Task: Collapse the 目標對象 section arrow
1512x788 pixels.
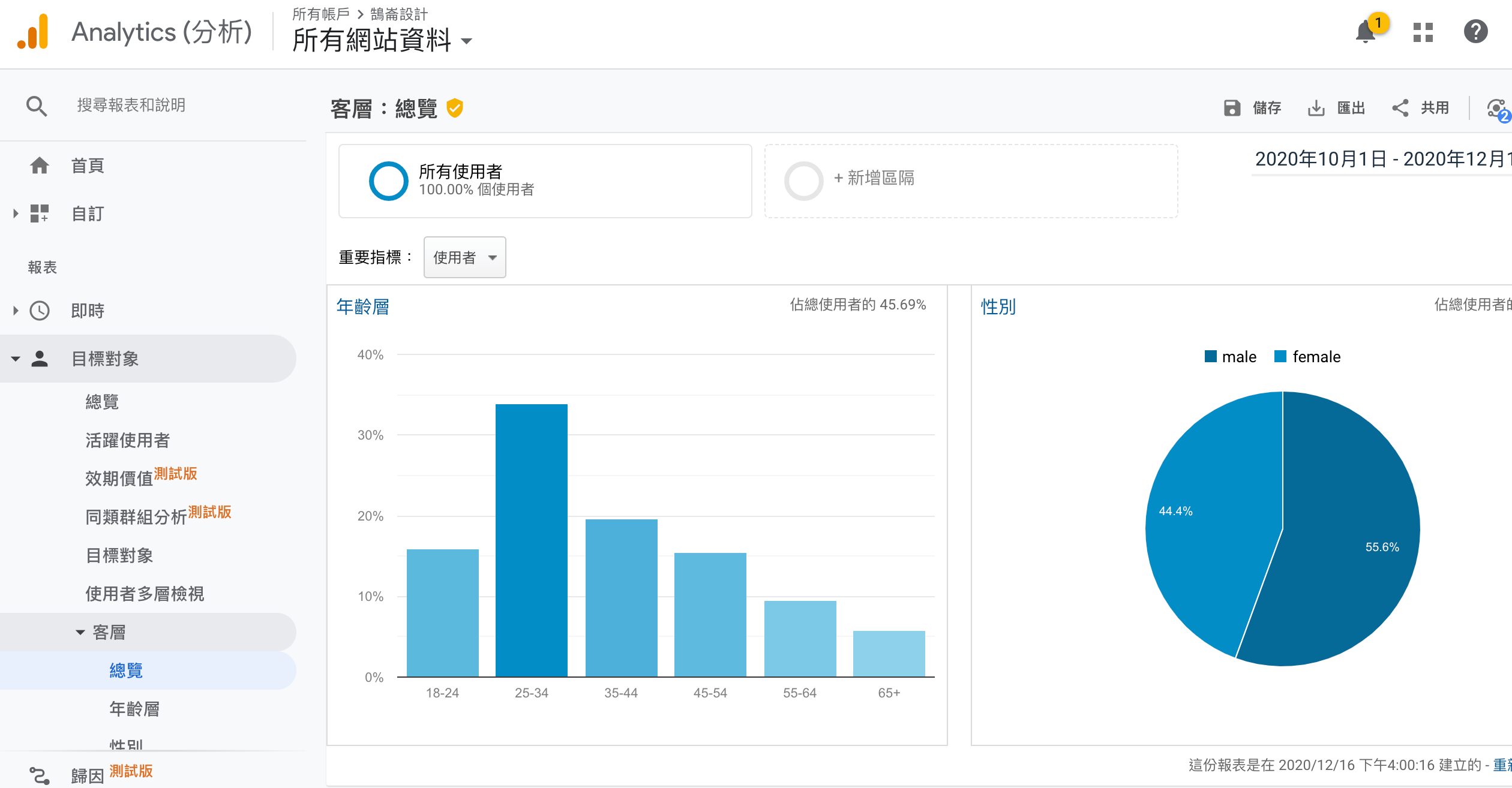Action: 16,359
